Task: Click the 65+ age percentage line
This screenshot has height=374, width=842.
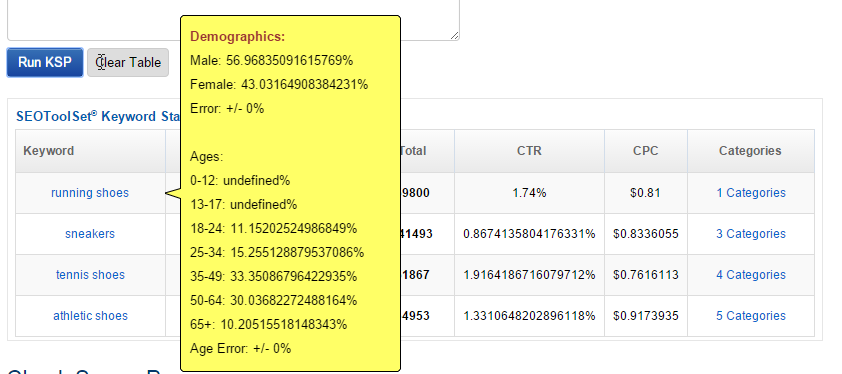Action: (x=268, y=325)
